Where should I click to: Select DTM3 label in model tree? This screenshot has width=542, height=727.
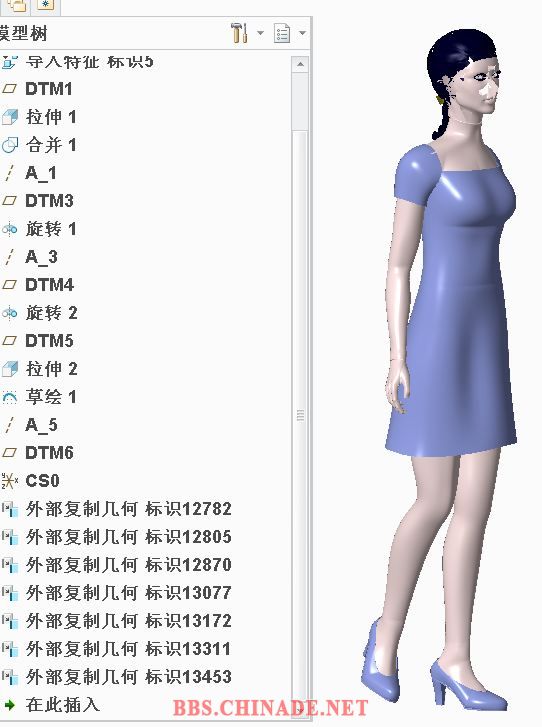(x=49, y=201)
